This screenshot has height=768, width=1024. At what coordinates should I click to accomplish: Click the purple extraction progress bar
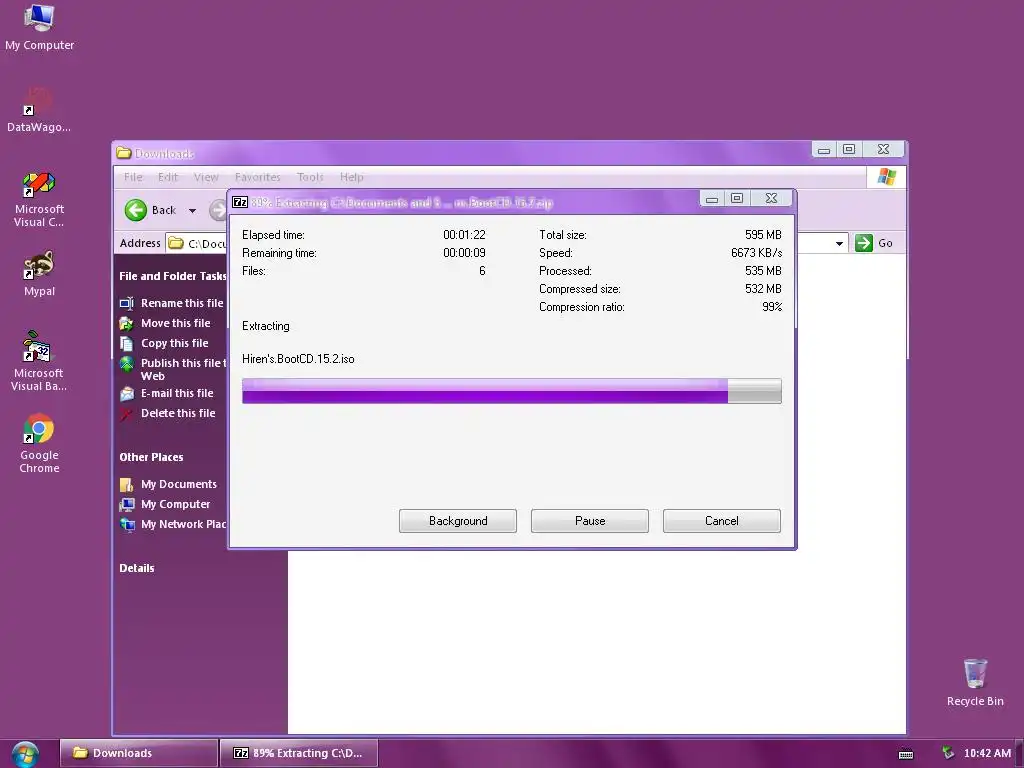pyautogui.click(x=511, y=391)
